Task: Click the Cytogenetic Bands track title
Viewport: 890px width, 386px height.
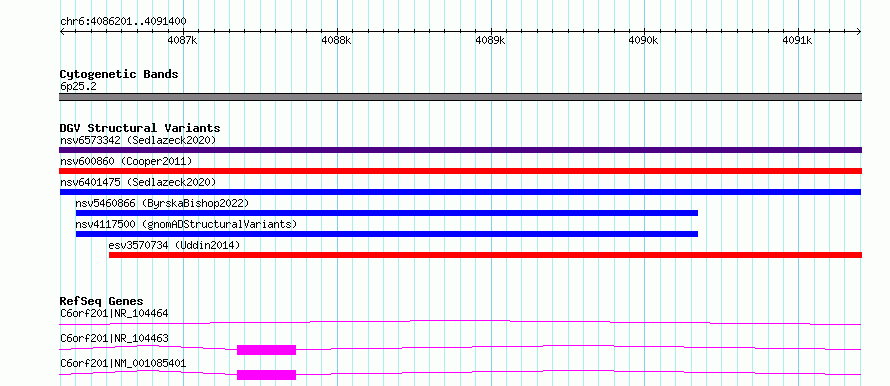Action: tap(119, 74)
